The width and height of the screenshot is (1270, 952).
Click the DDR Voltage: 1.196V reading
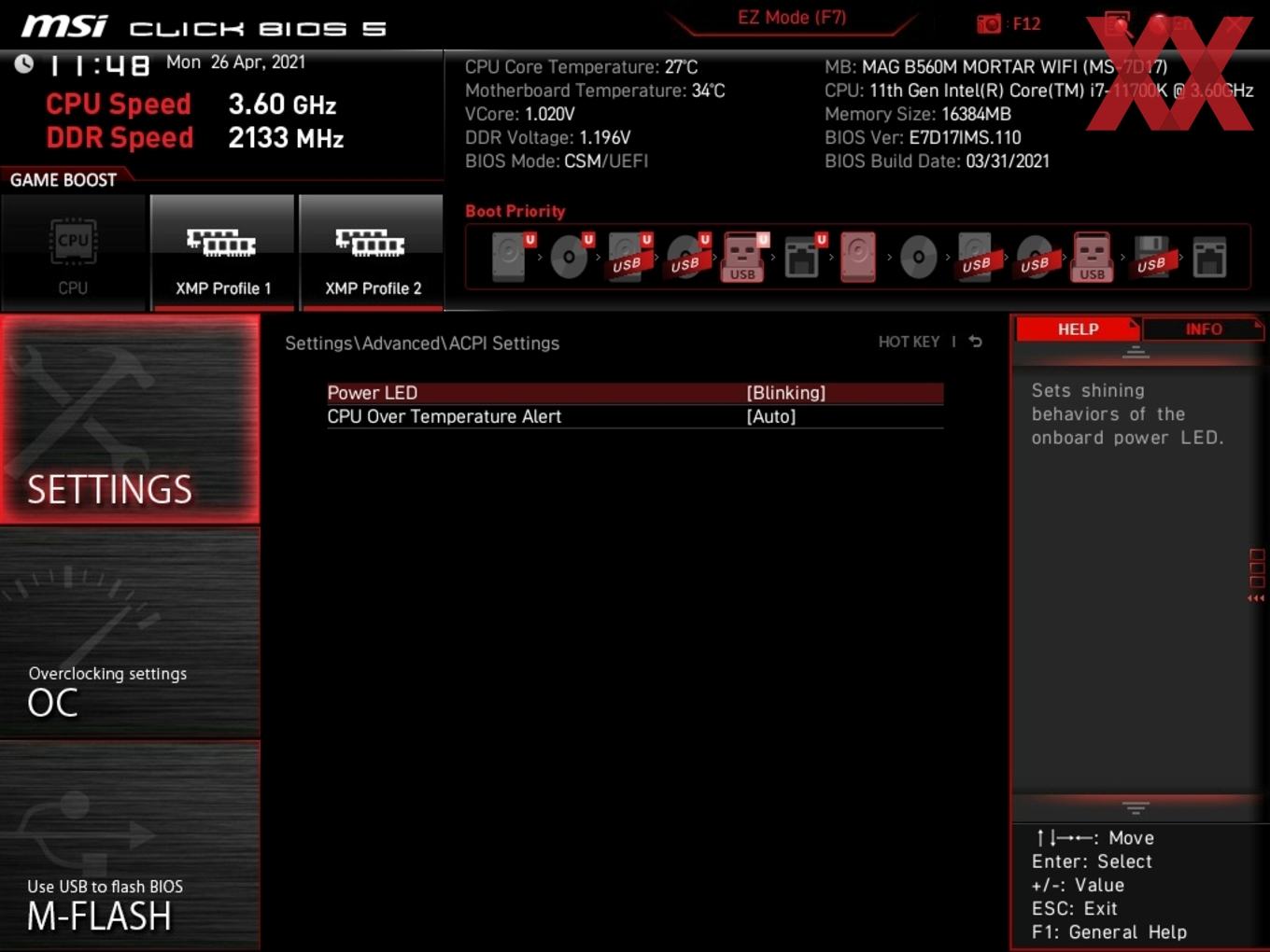548,137
